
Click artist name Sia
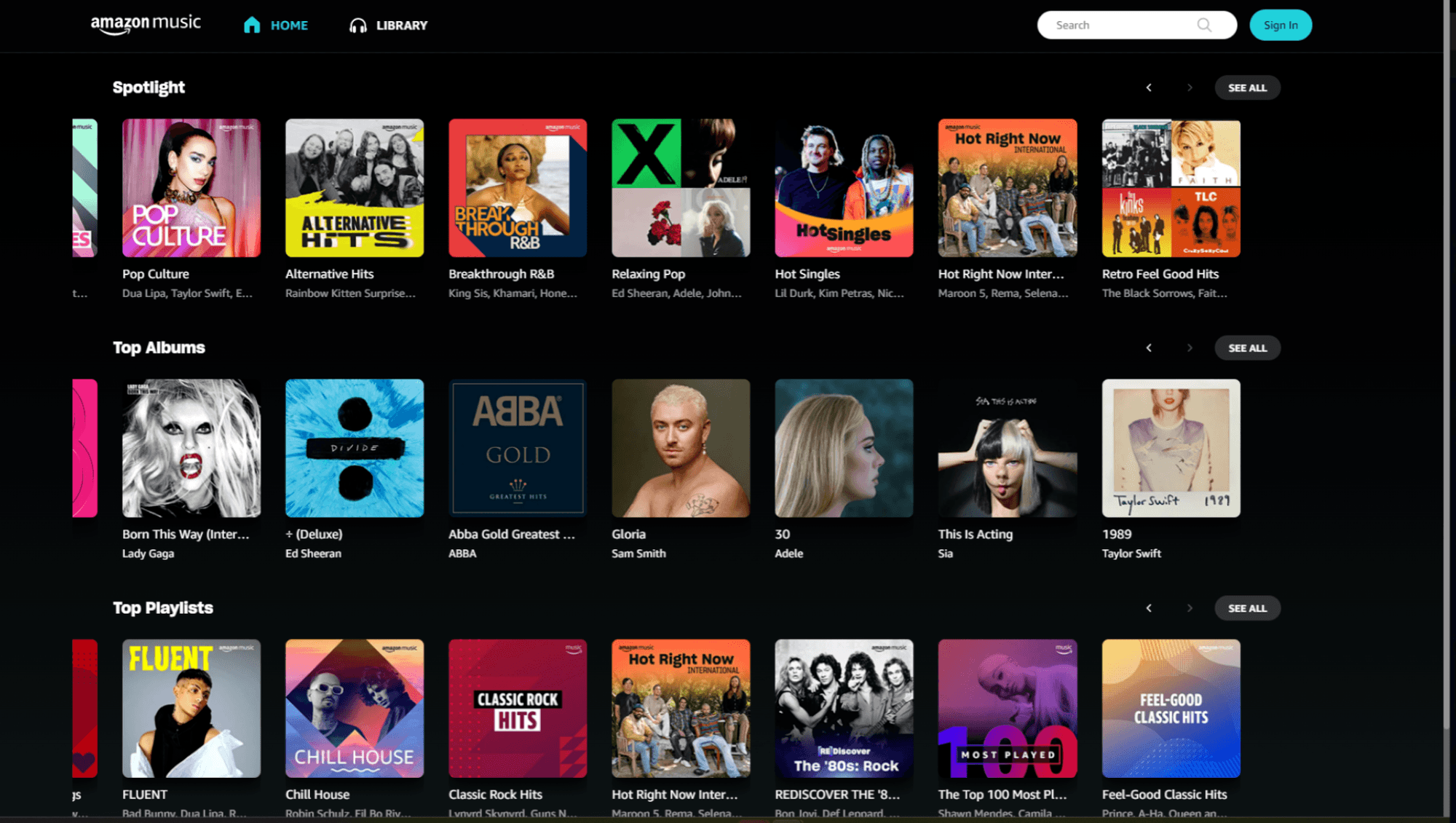[946, 554]
